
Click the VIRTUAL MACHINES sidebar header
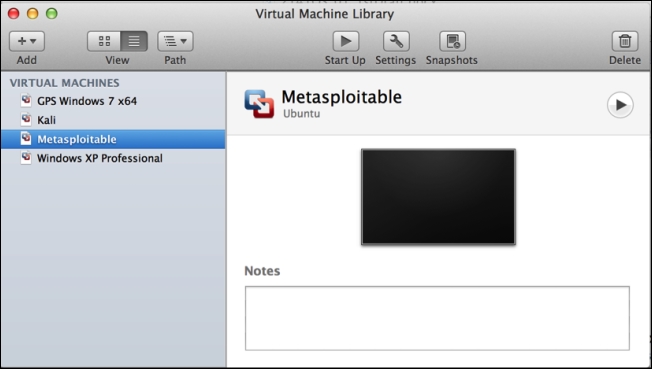click(64, 83)
